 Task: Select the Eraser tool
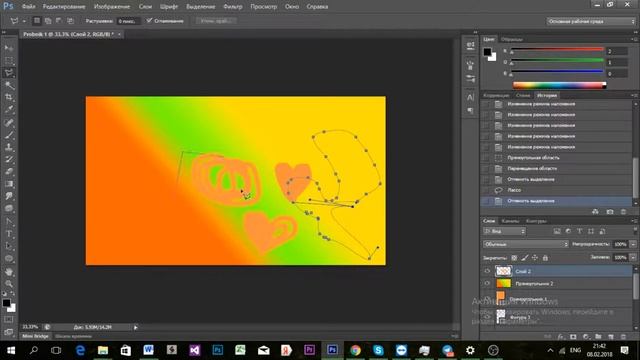point(9,171)
